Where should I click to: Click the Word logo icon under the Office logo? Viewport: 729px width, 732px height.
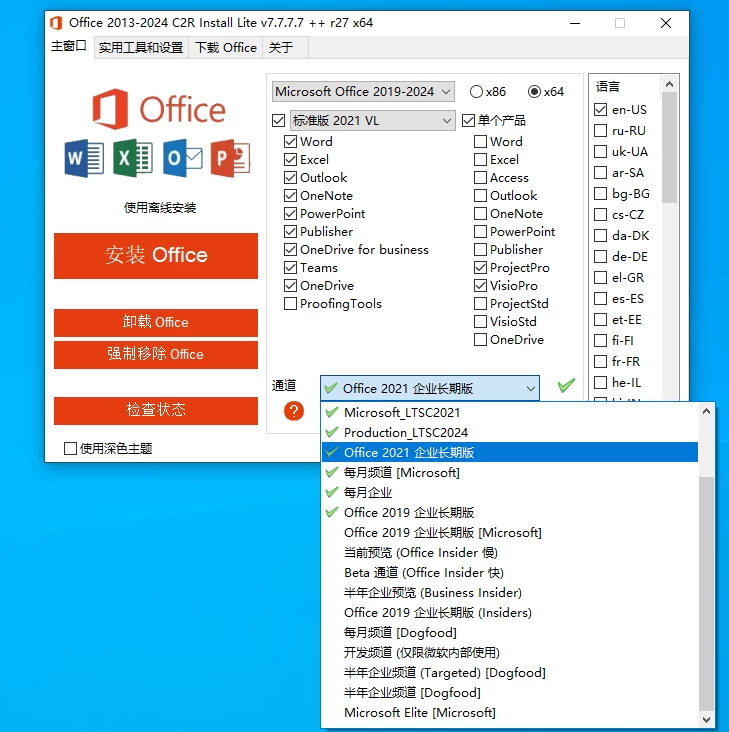(84, 158)
